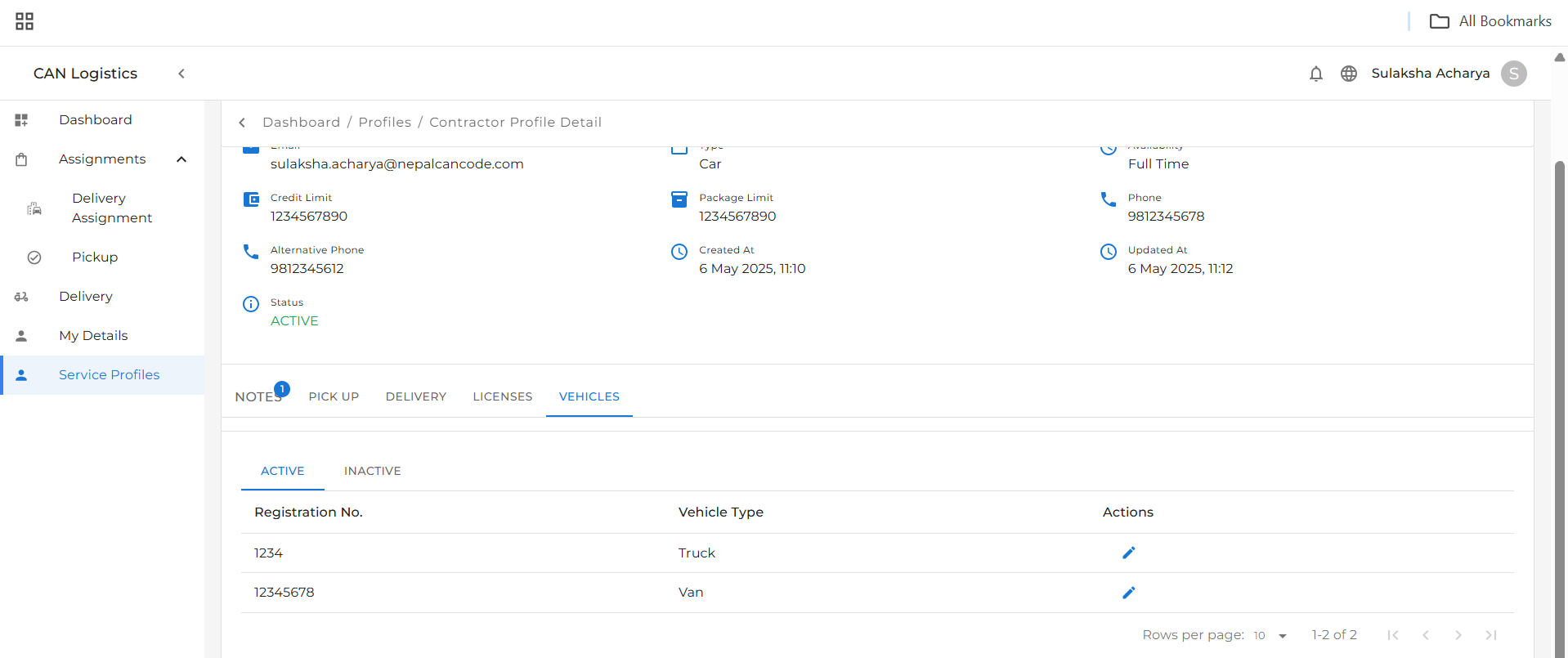Click the Credit Limit wallet icon
The width and height of the screenshot is (1568, 658).
coord(251,199)
